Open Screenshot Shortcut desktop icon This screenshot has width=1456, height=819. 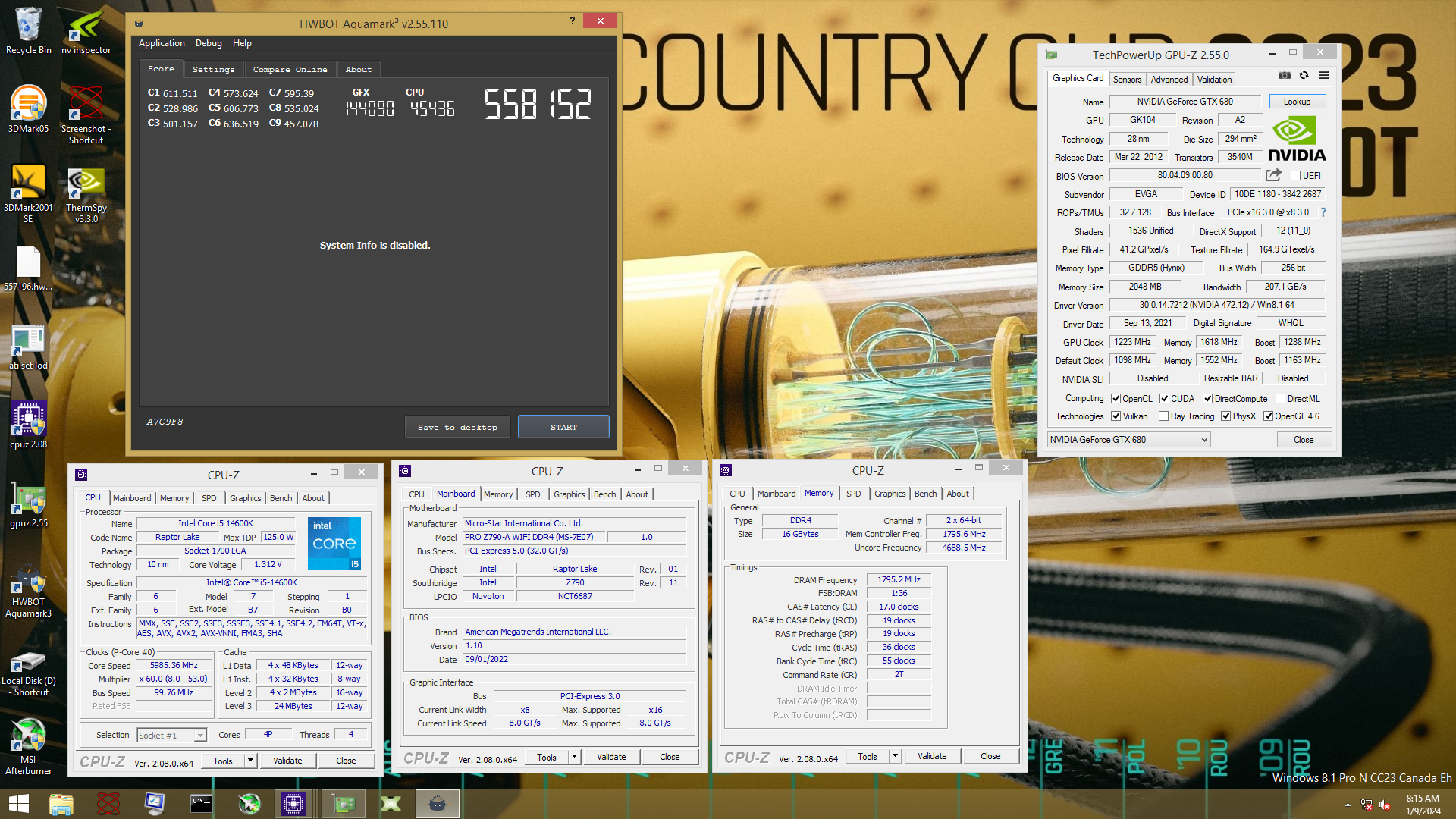[86, 114]
